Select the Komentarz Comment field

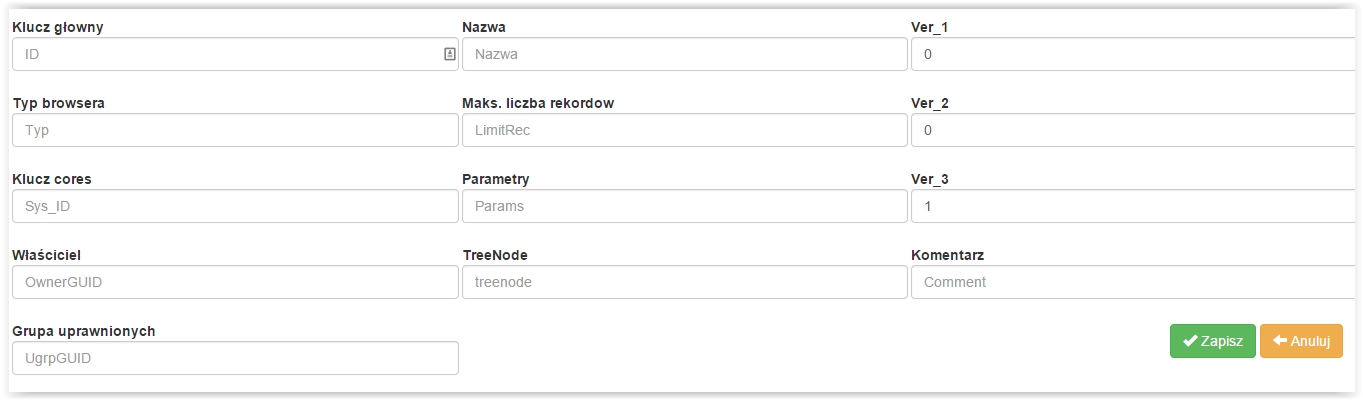tap(1137, 282)
